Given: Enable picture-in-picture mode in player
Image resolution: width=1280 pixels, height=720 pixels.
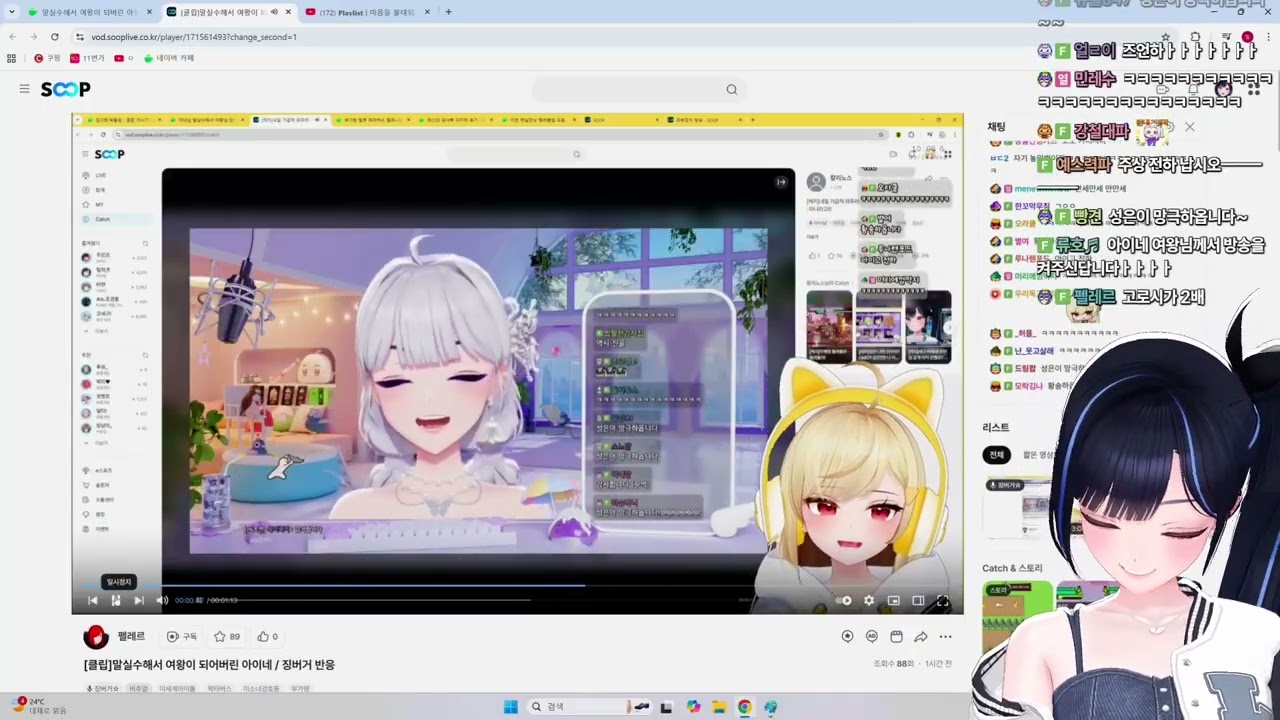Looking at the screenshot, I should coord(893,600).
